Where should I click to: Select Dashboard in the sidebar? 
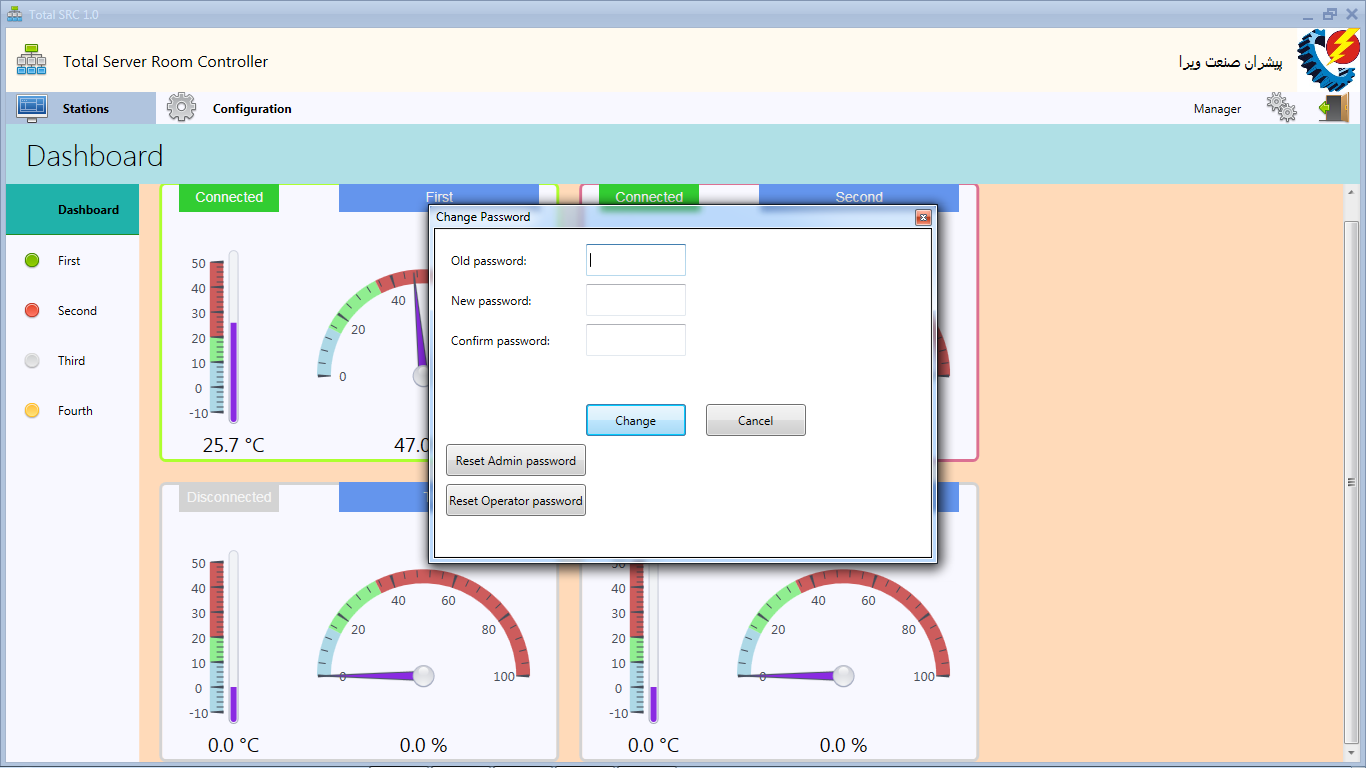(72, 210)
